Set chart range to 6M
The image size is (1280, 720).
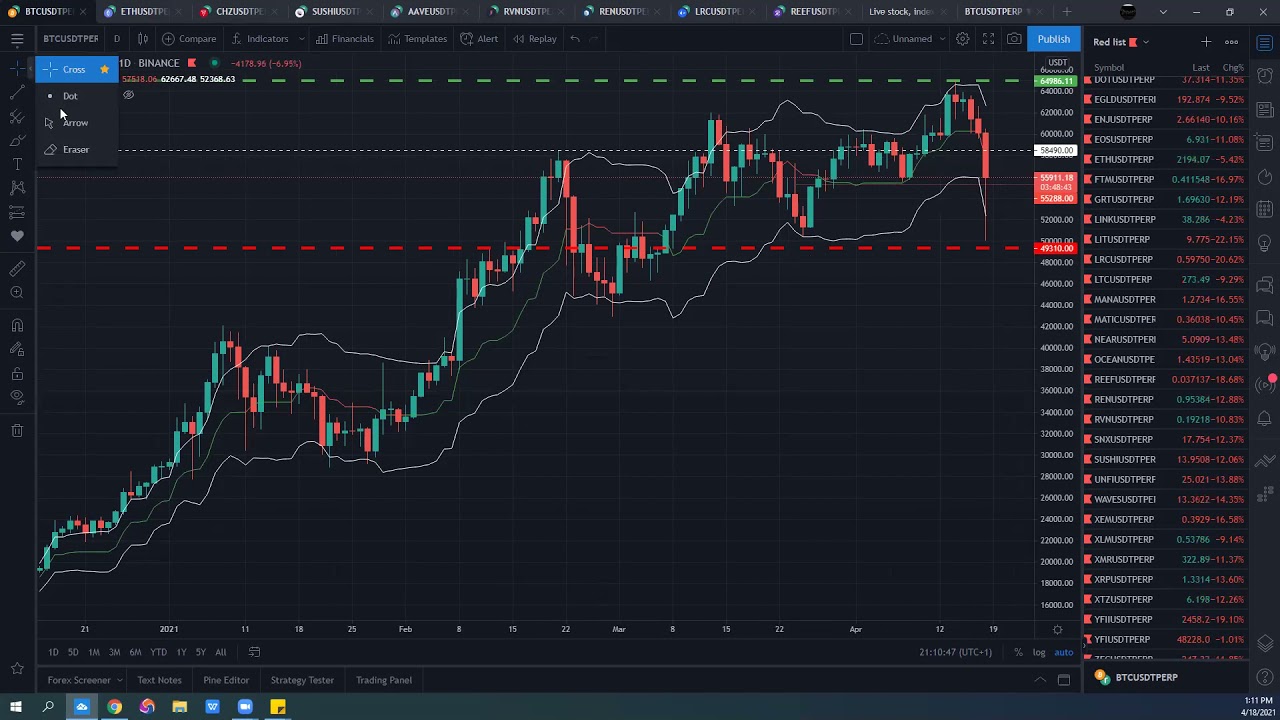(135, 652)
